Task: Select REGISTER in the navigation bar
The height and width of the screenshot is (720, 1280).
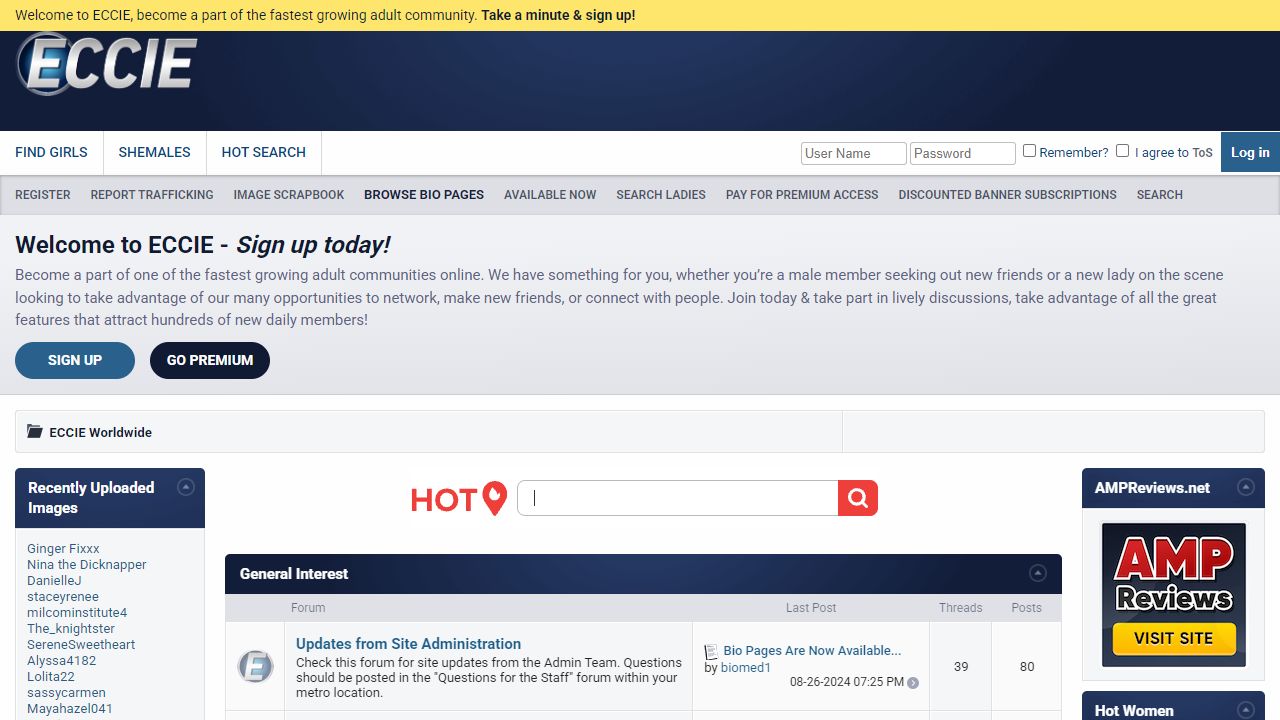Action: pyautogui.click(x=43, y=195)
